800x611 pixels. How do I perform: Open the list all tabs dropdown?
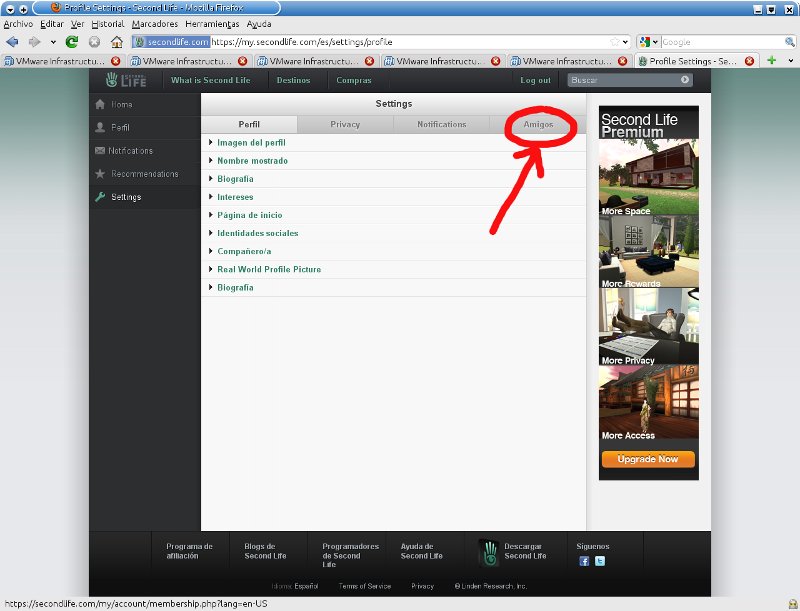(791, 60)
